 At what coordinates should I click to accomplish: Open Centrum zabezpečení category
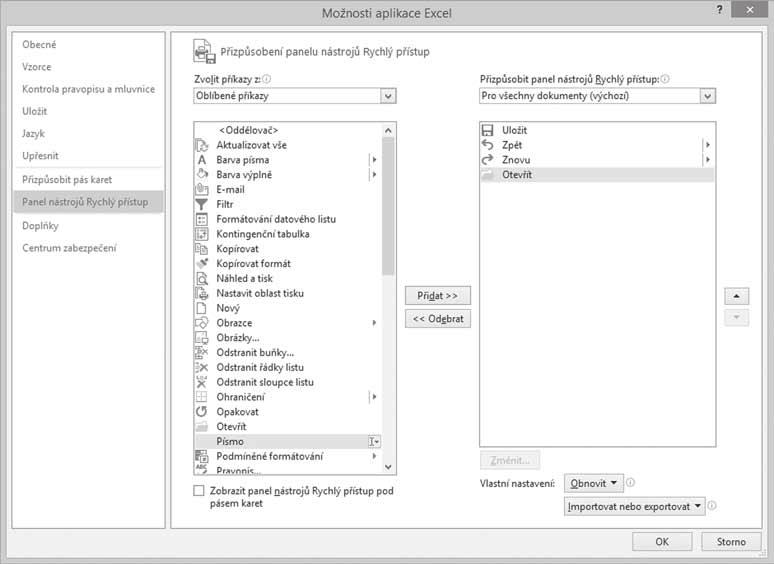69,248
